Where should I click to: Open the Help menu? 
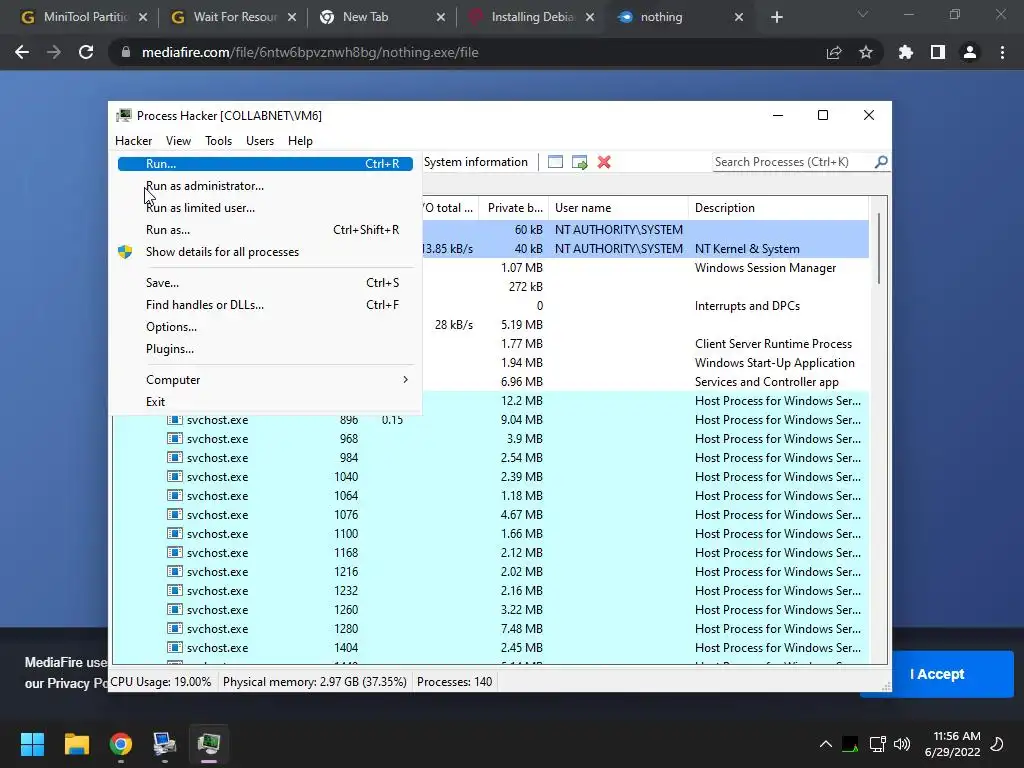300,141
